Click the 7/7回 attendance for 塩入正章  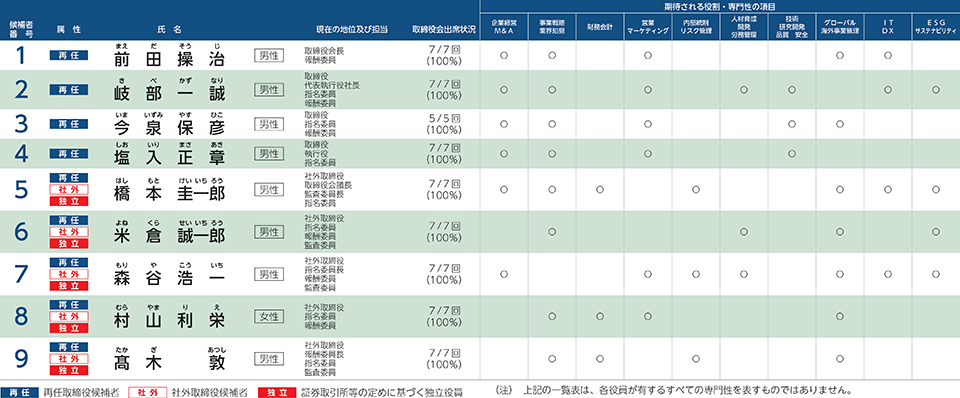click(444, 149)
